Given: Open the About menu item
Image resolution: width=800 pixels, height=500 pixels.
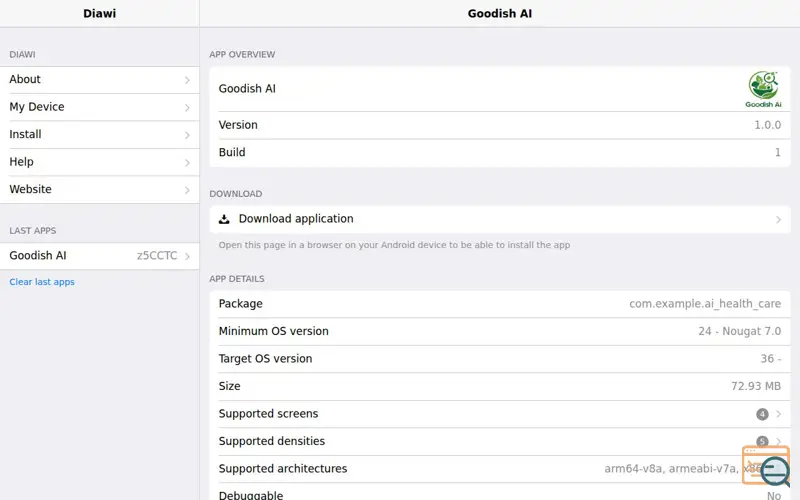Looking at the screenshot, I should [x=99, y=80].
